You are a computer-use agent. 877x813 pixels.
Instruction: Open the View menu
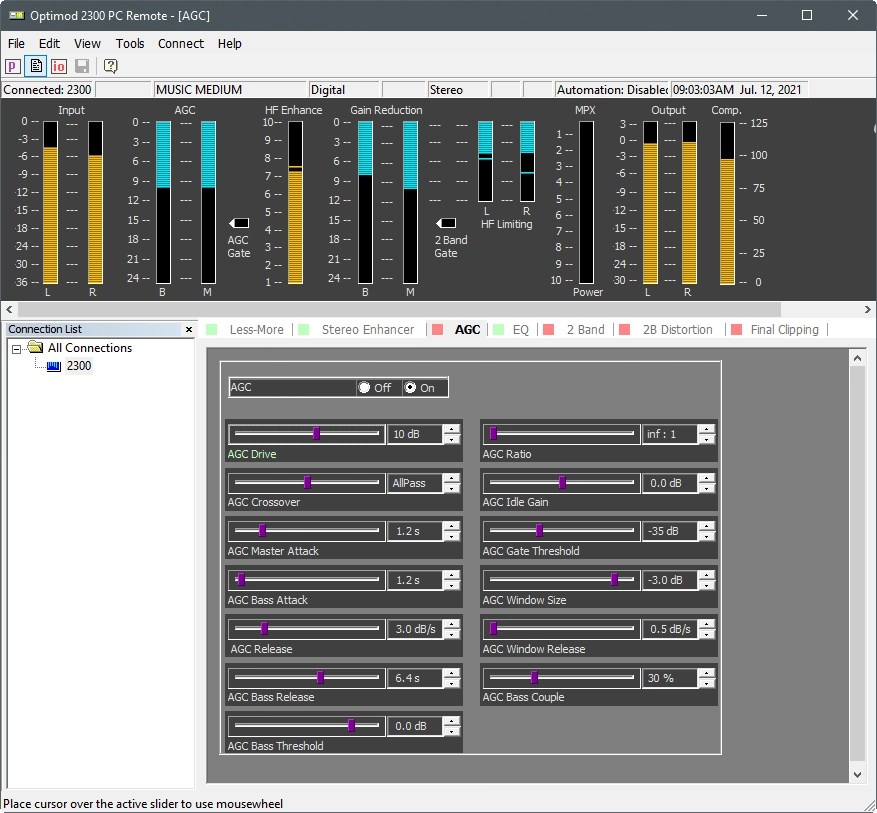pyautogui.click(x=87, y=44)
